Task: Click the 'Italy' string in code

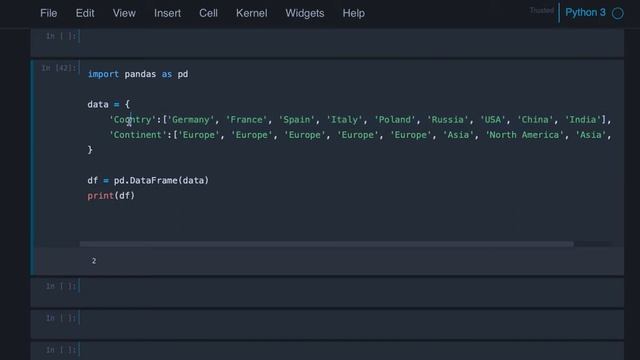Action: click(x=344, y=120)
